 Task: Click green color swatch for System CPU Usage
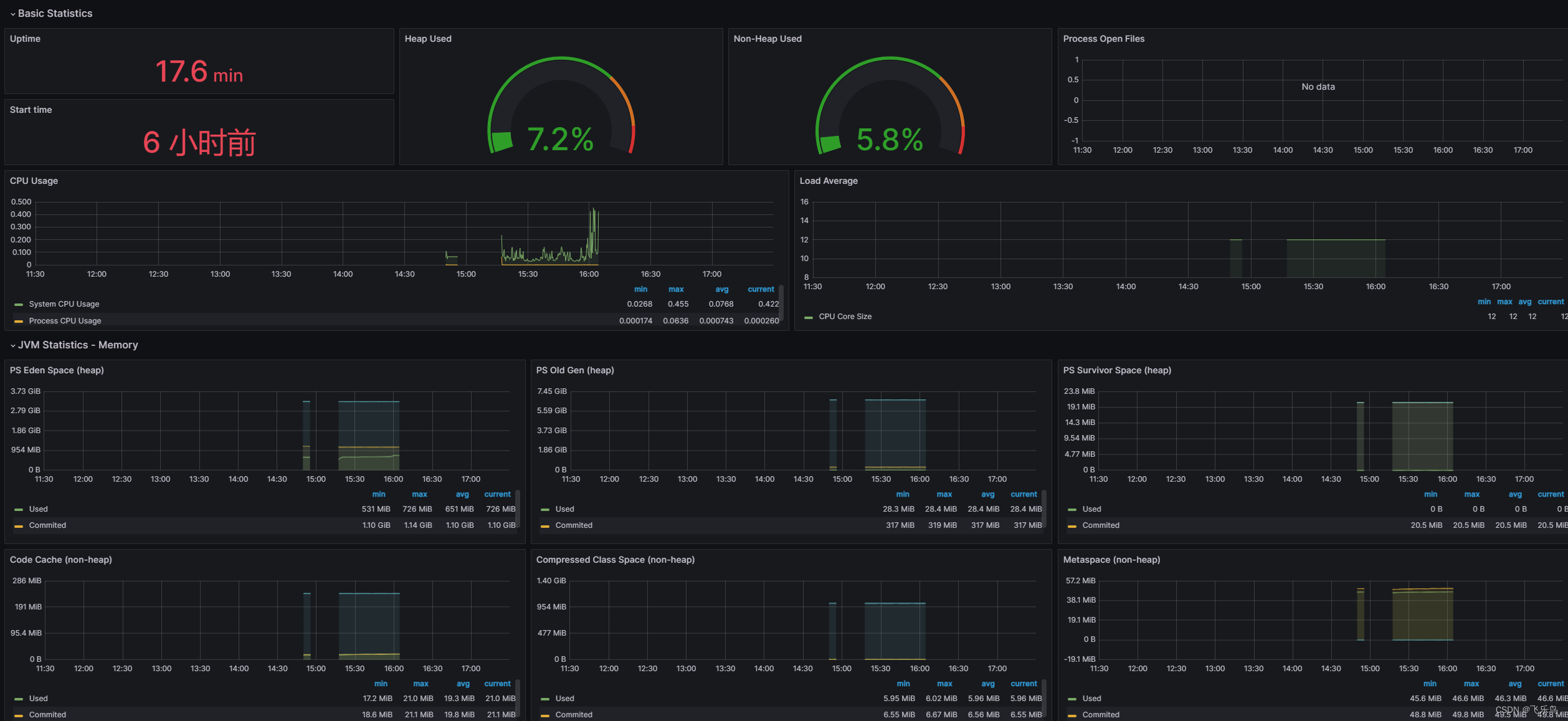pos(19,305)
